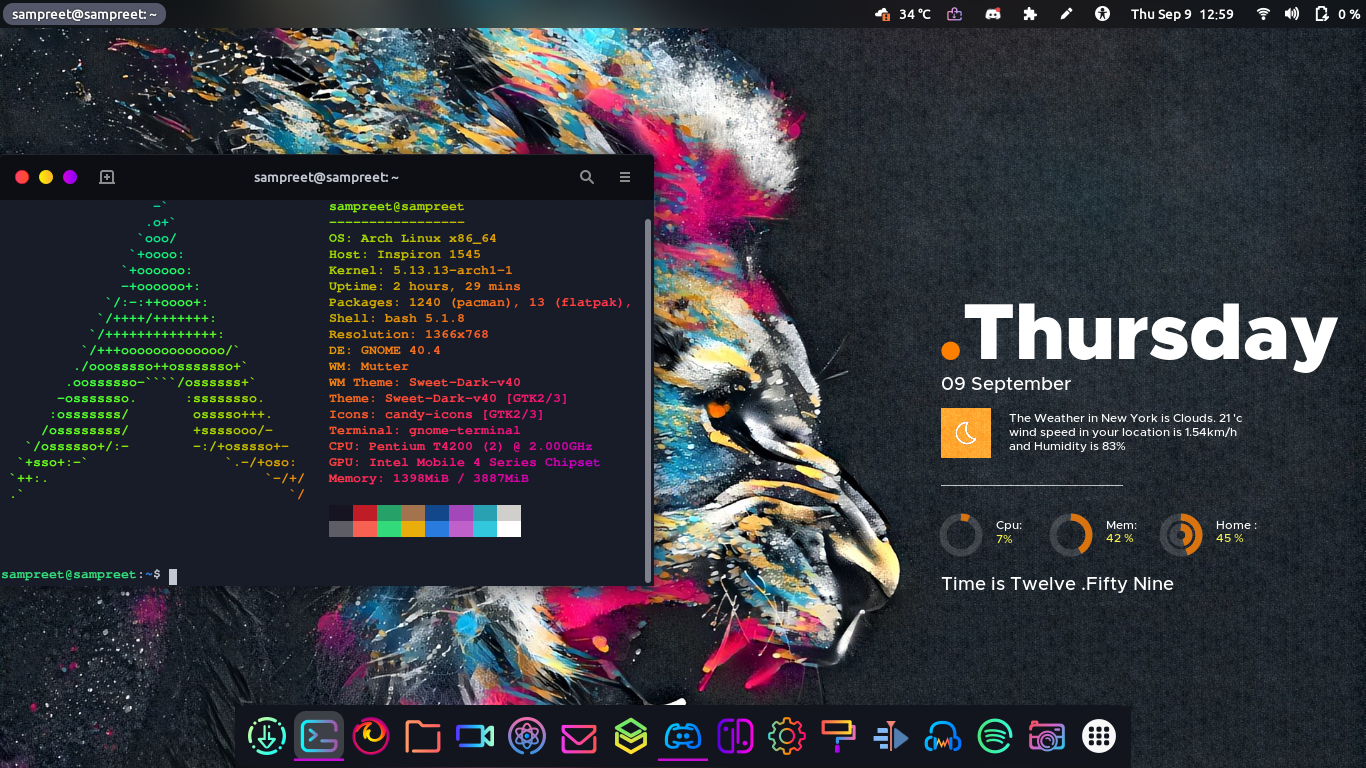This screenshot has width=1366, height=768.
Task: Open the file manager folder icon
Action: pos(423,735)
